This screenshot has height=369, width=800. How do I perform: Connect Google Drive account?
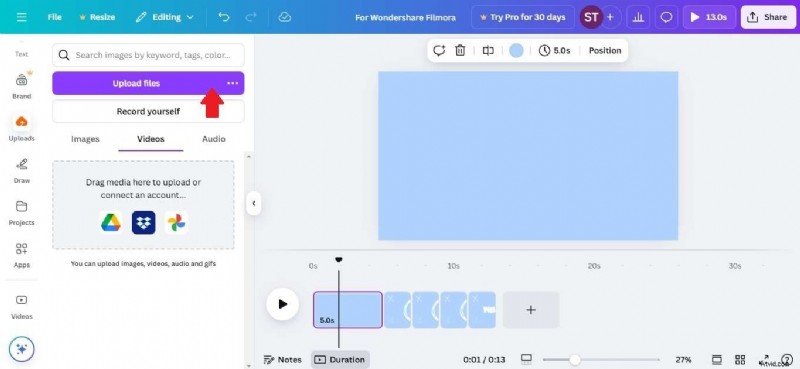click(x=111, y=223)
